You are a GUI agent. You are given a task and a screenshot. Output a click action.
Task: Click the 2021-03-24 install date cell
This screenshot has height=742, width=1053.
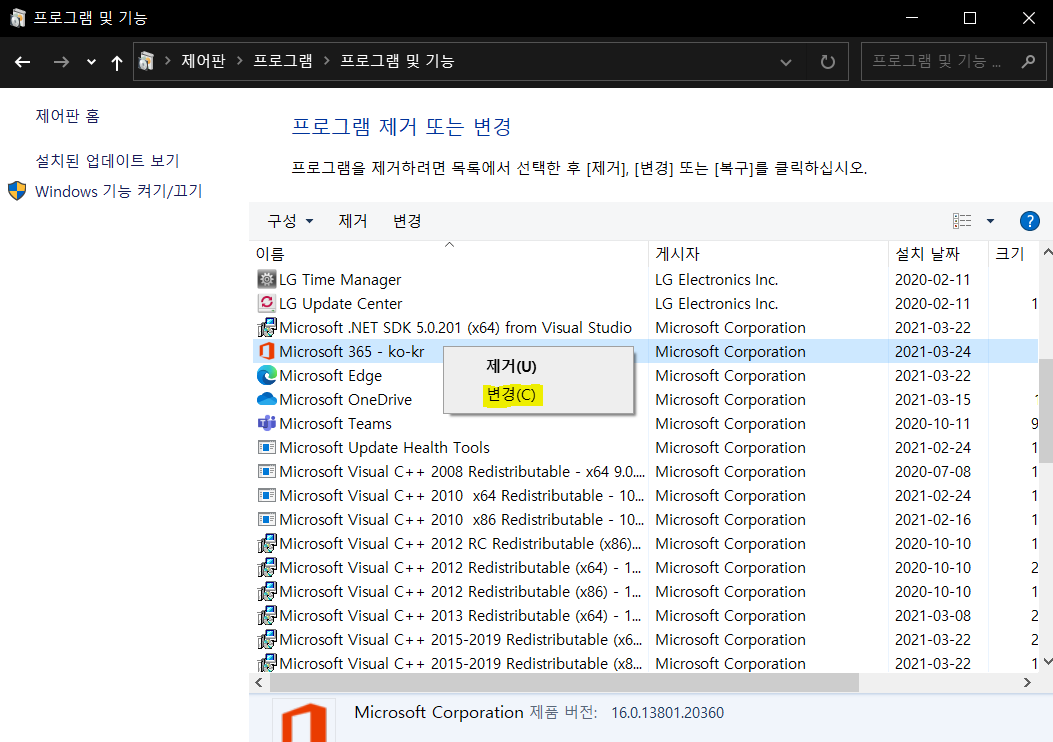click(933, 351)
